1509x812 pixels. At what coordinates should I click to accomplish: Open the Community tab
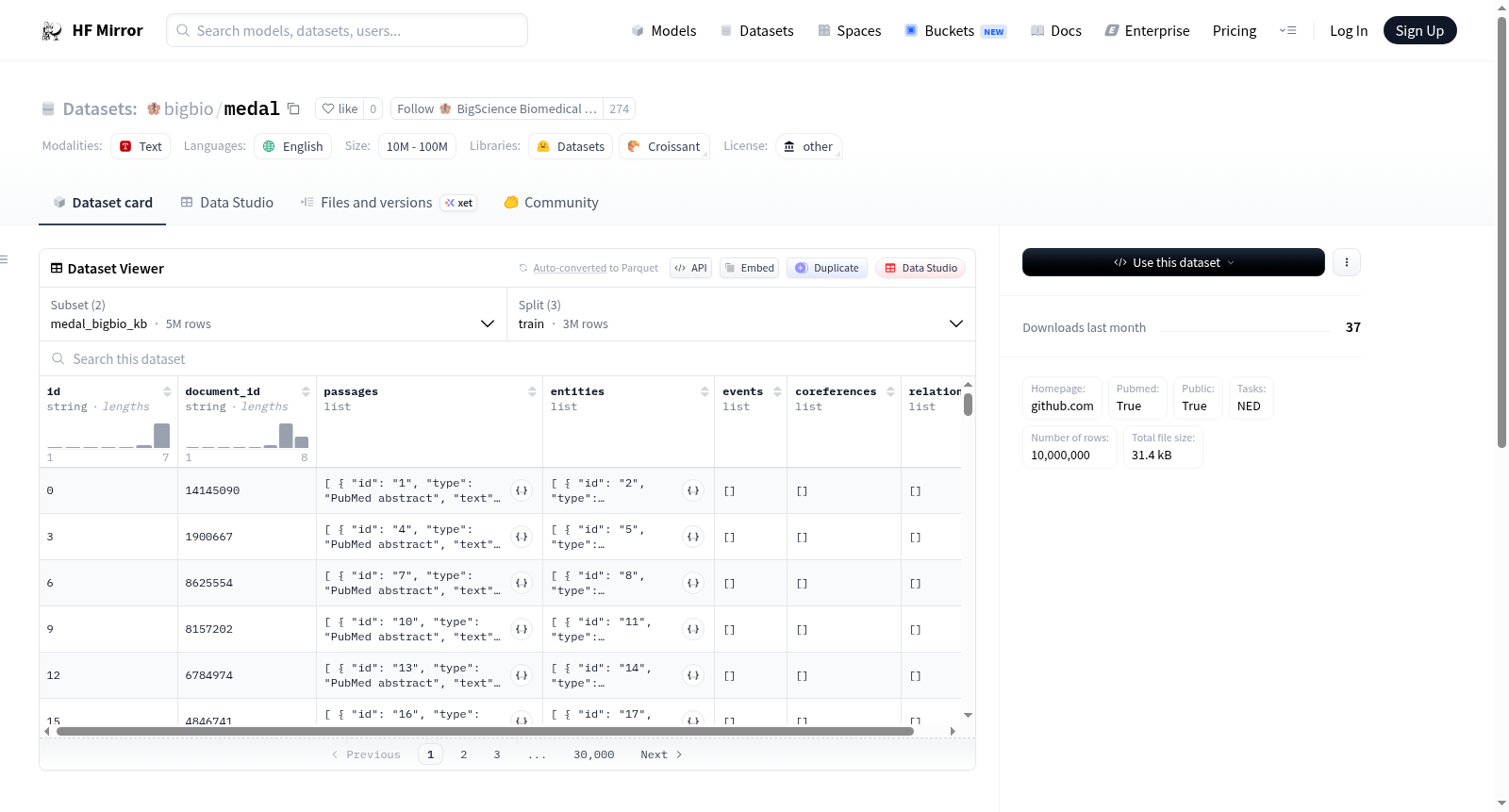[551, 202]
